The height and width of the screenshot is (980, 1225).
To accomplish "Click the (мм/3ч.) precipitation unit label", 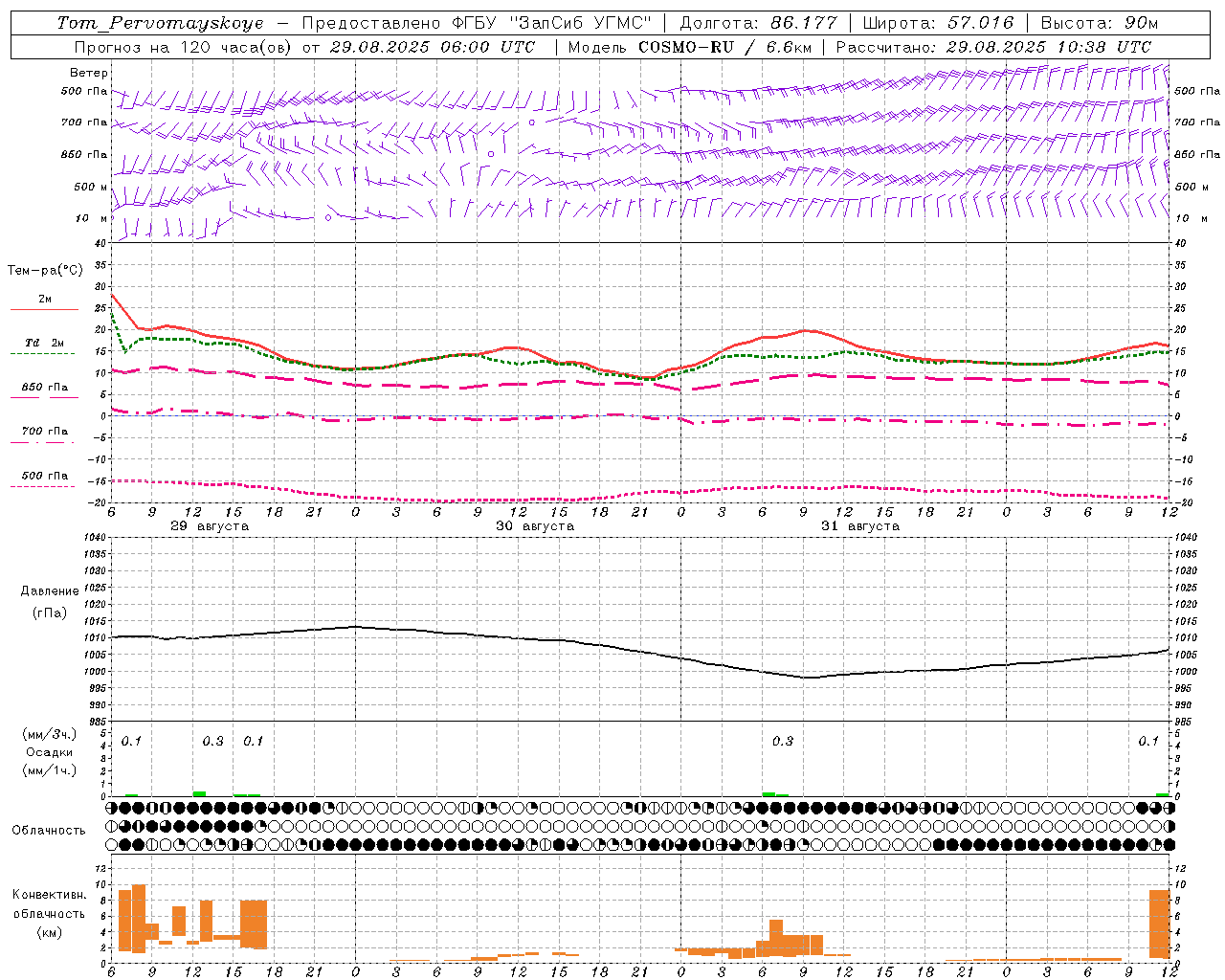I will click(x=50, y=734).
